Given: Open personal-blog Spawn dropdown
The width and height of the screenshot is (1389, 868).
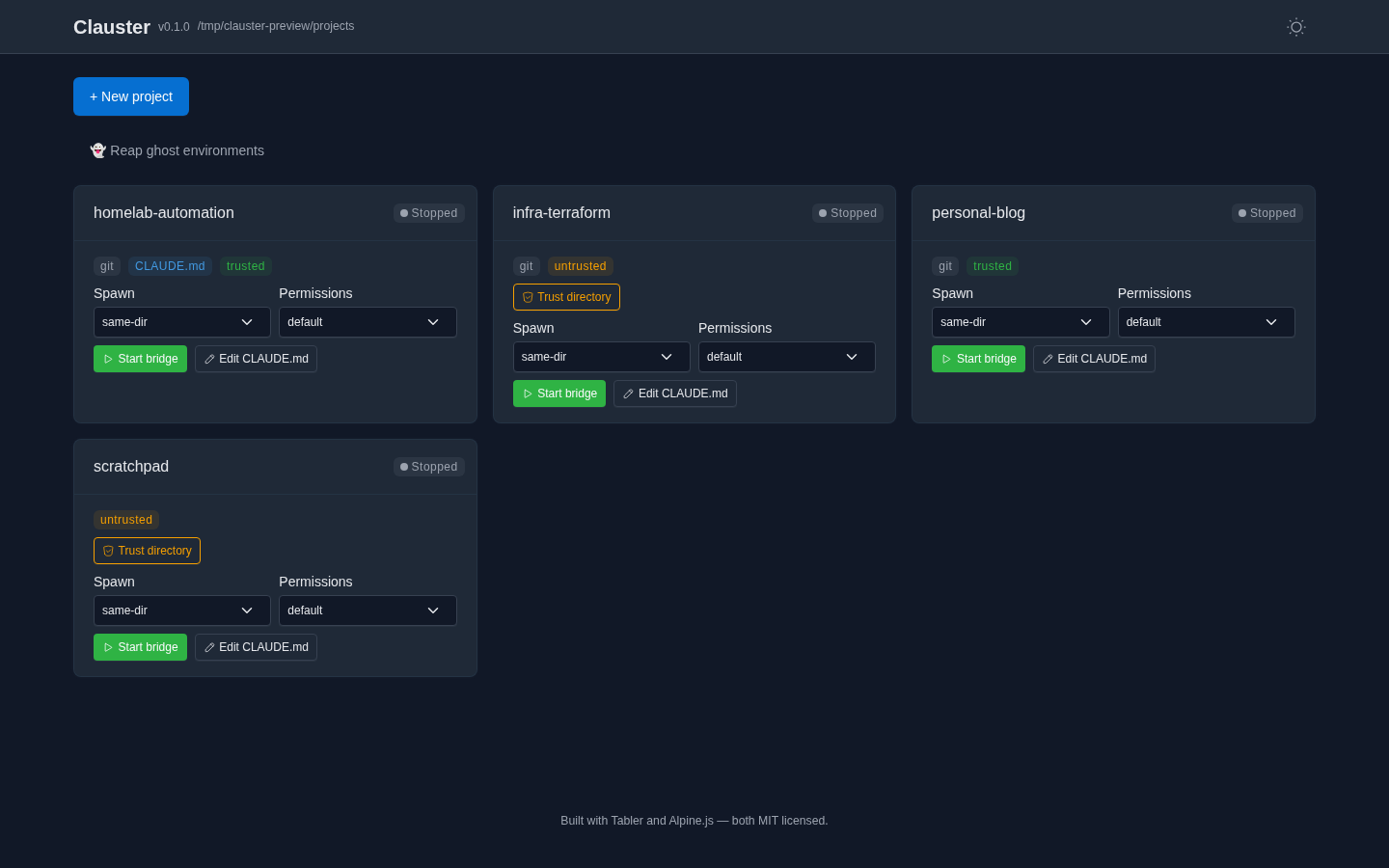Looking at the screenshot, I should (x=1021, y=322).
